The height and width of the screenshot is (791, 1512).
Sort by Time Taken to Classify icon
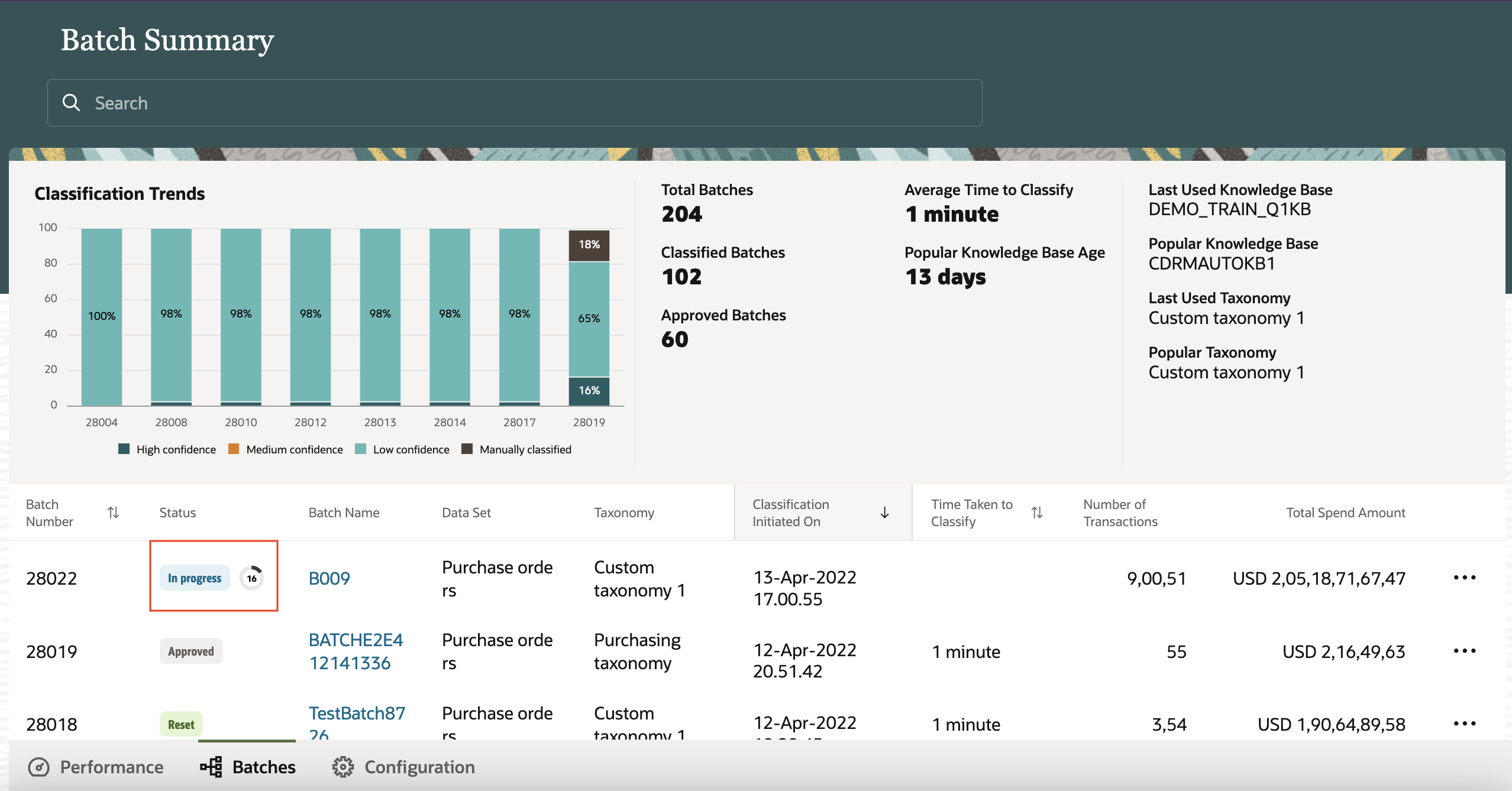pos(1036,513)
